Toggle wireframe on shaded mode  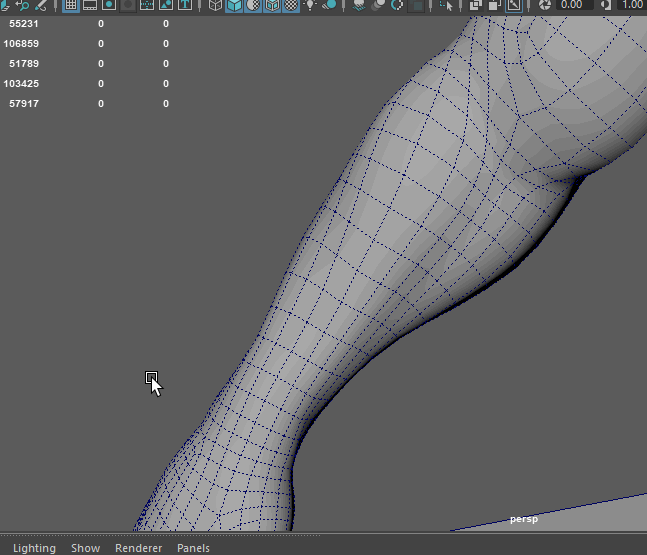(272, 5)
